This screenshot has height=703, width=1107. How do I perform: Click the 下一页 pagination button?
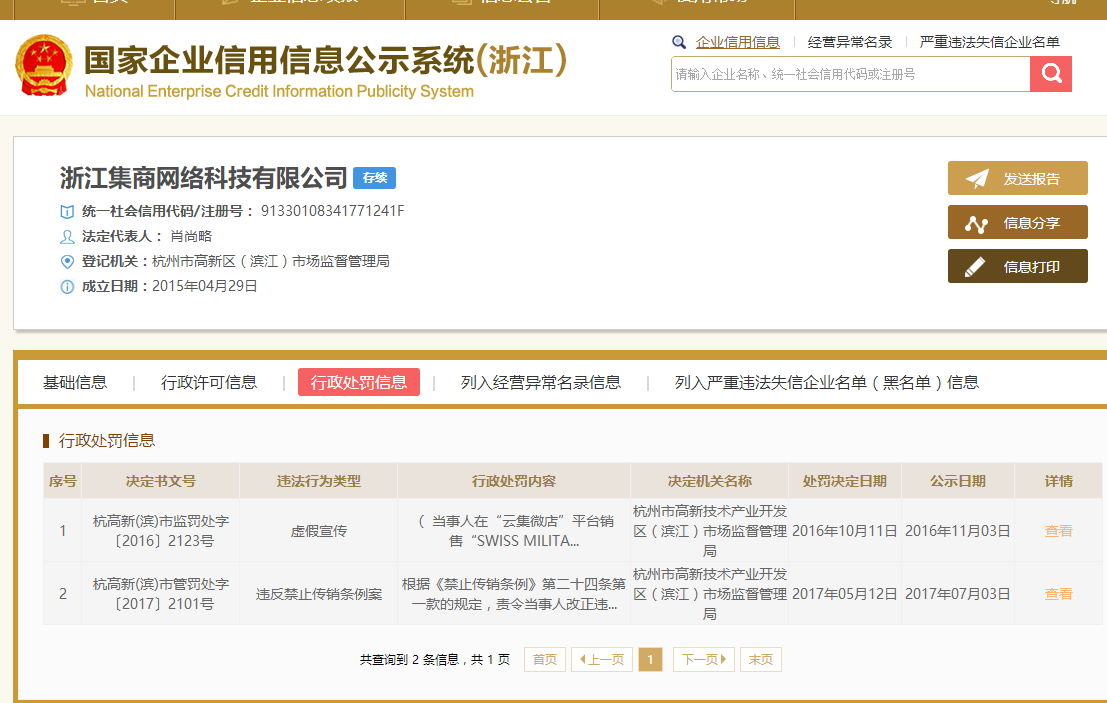coord(703,659)
